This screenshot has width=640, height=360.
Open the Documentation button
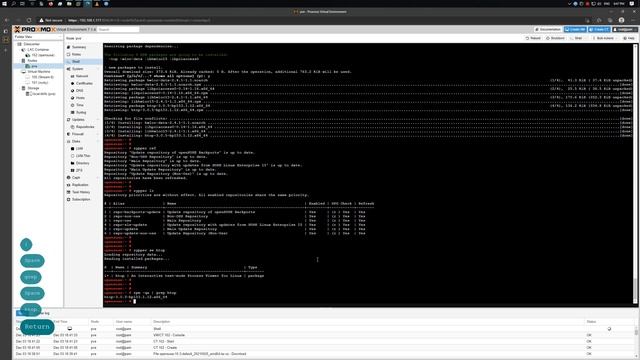[548, 29]
